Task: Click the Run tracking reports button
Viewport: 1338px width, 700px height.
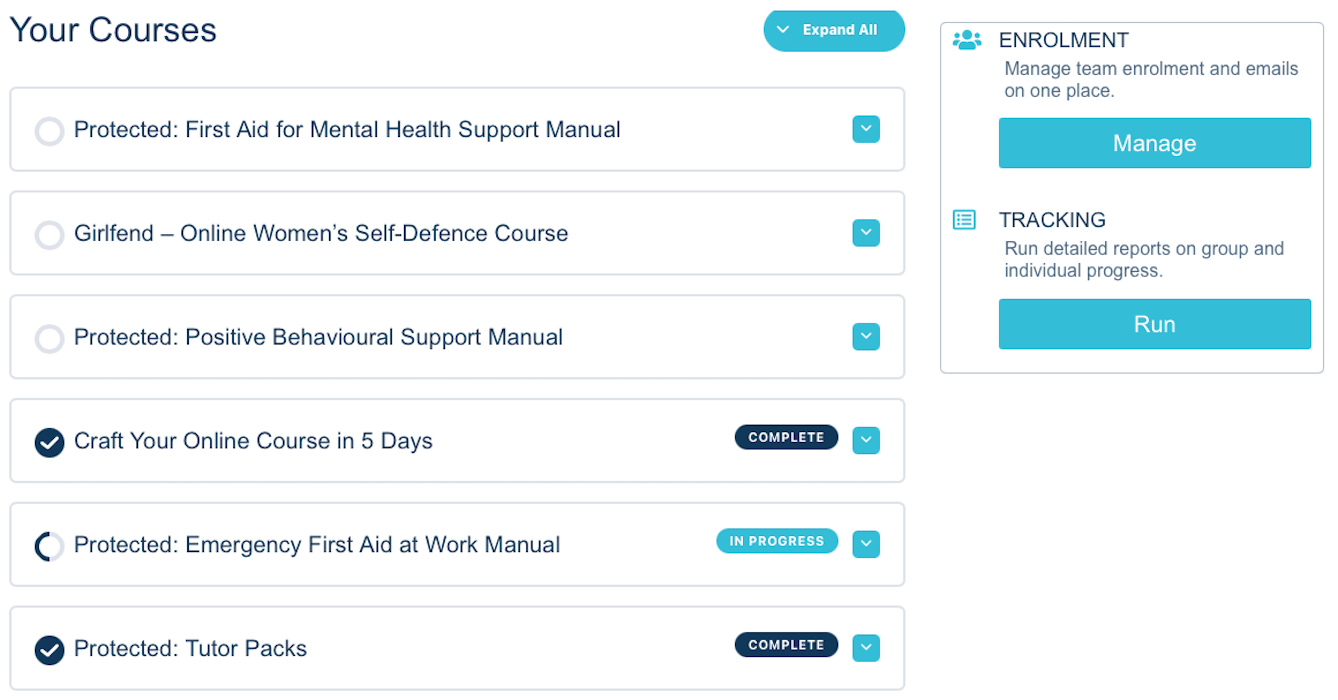Action: pyautogui.click(x=1154, y=324)
